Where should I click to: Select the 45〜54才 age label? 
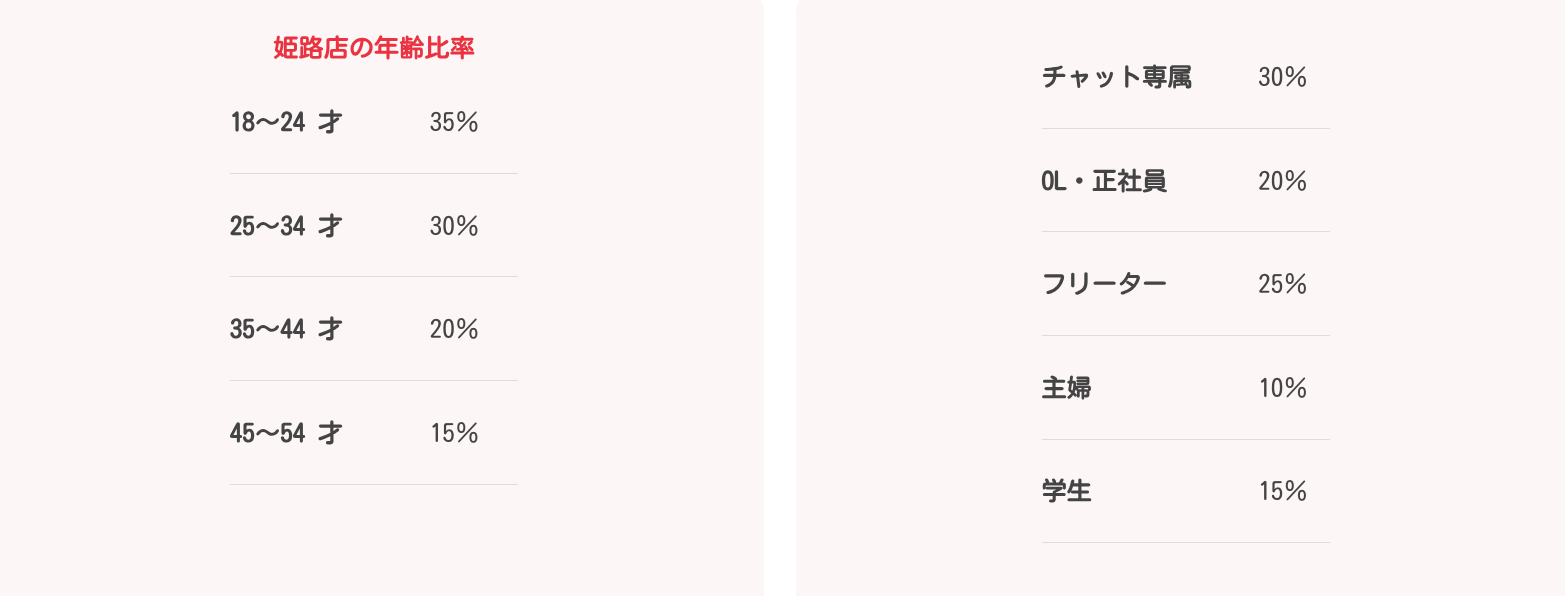(286, 434)
